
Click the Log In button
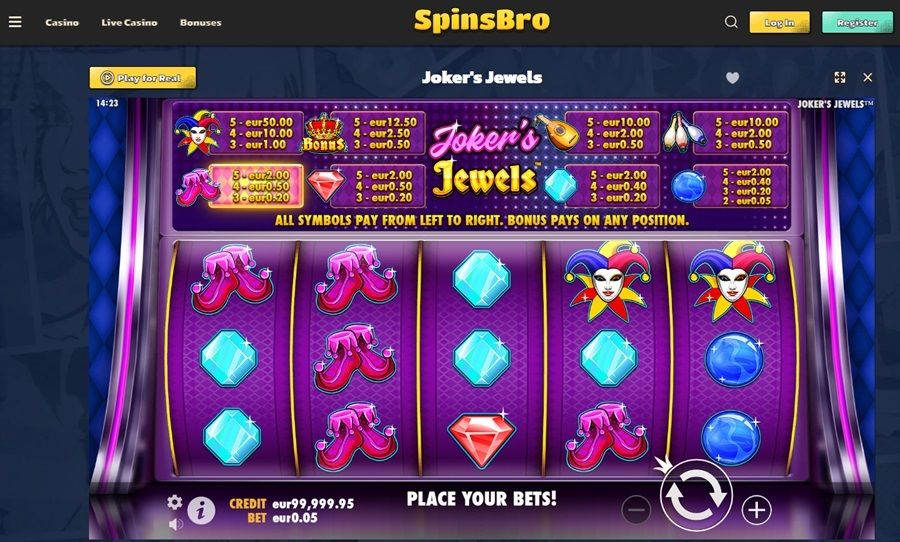tap(779, 22)
